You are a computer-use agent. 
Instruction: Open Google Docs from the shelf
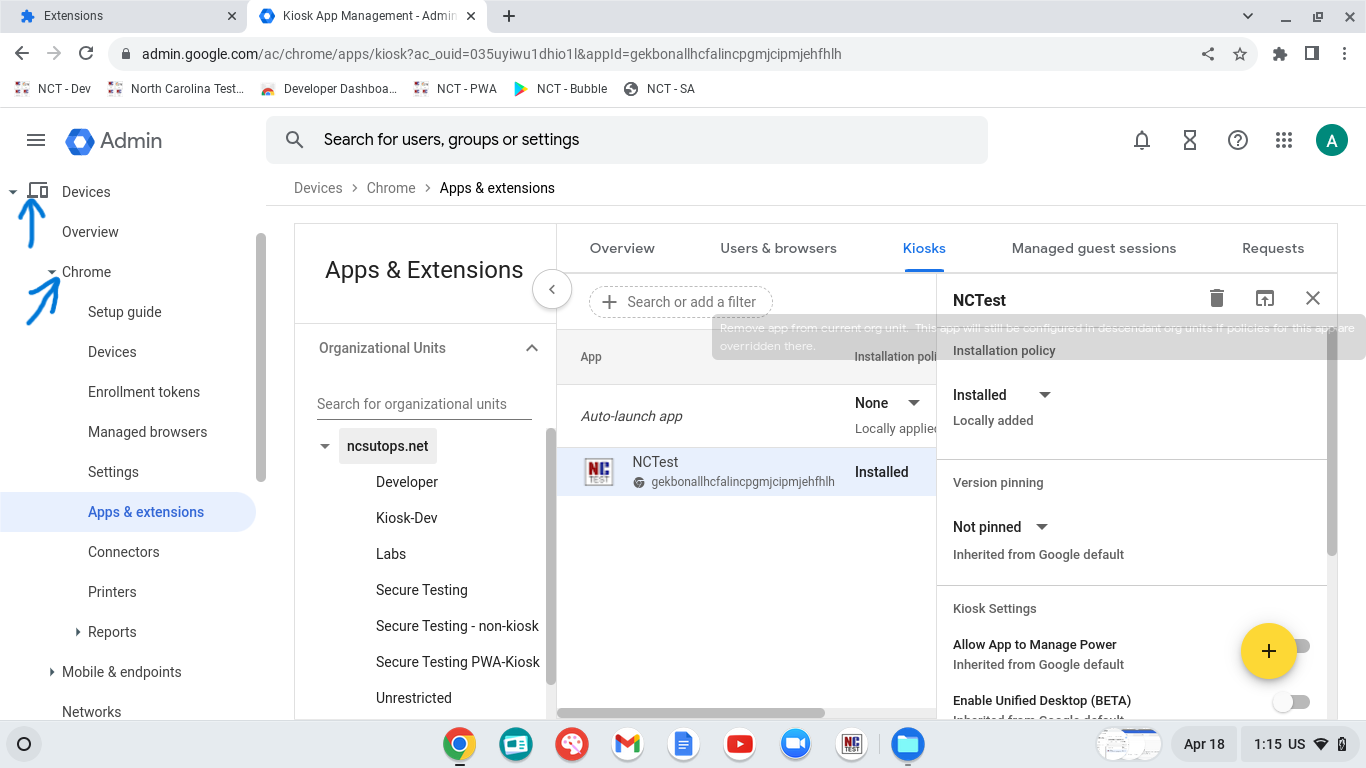683,744
